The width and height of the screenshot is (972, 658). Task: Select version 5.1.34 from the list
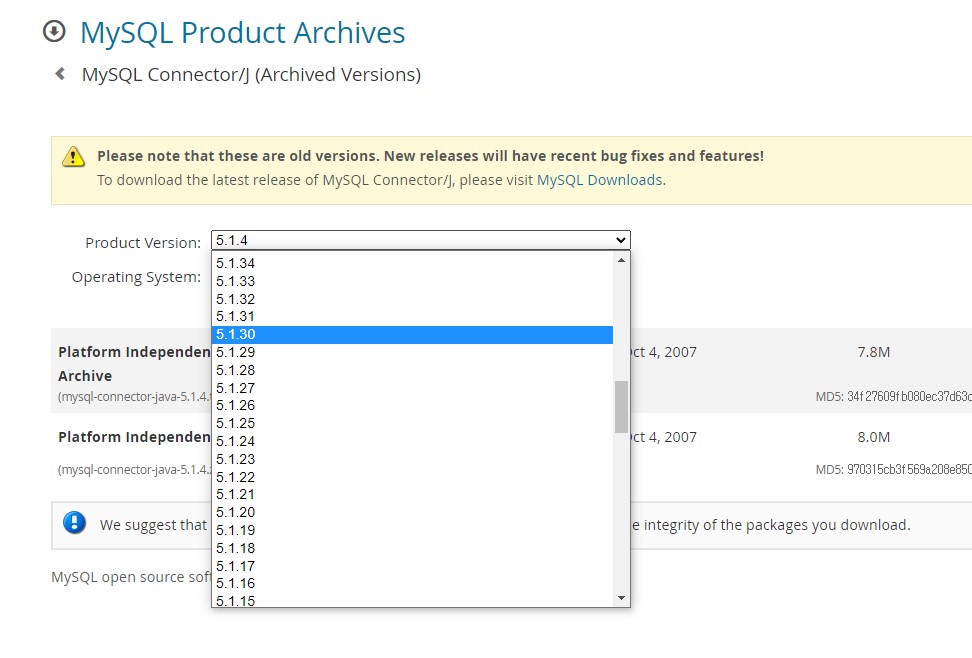pyautogui.click(x=412, y=263)
